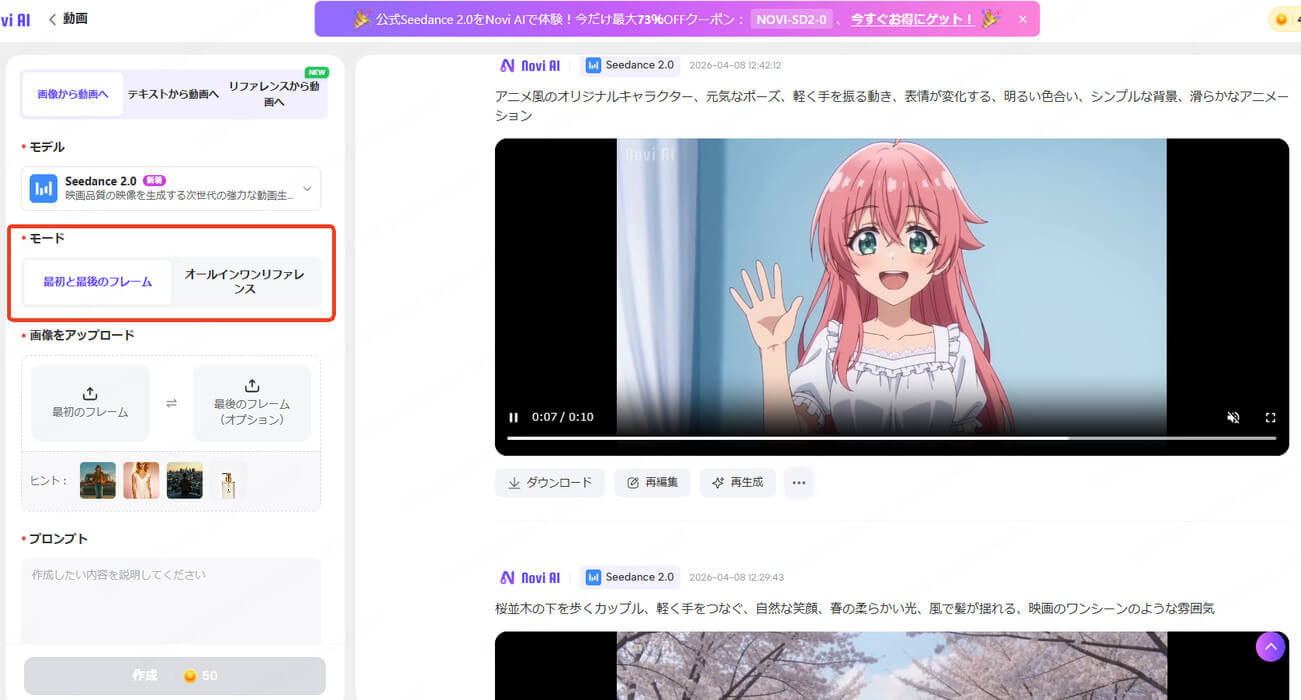Go back using the arrow beside 動画
Image resolution: width=1301 pixels, height=700 pixels.
pyautogui.click(x=52, y=19)
